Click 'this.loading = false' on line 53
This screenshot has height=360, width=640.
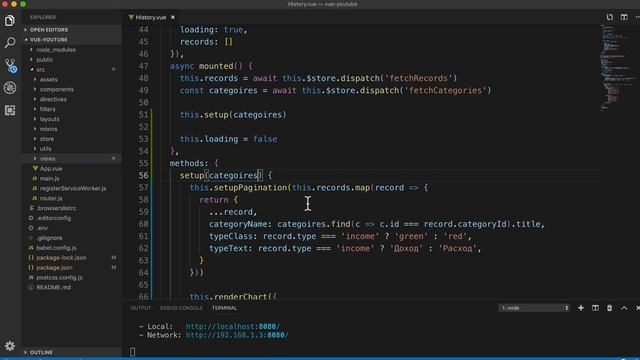pos(229,139)
